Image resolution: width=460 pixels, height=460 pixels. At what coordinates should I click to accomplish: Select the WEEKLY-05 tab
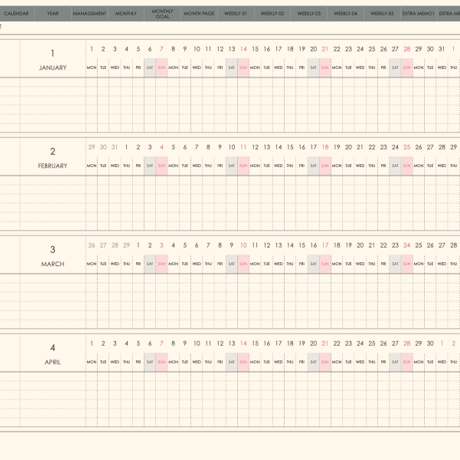[382, 14]
